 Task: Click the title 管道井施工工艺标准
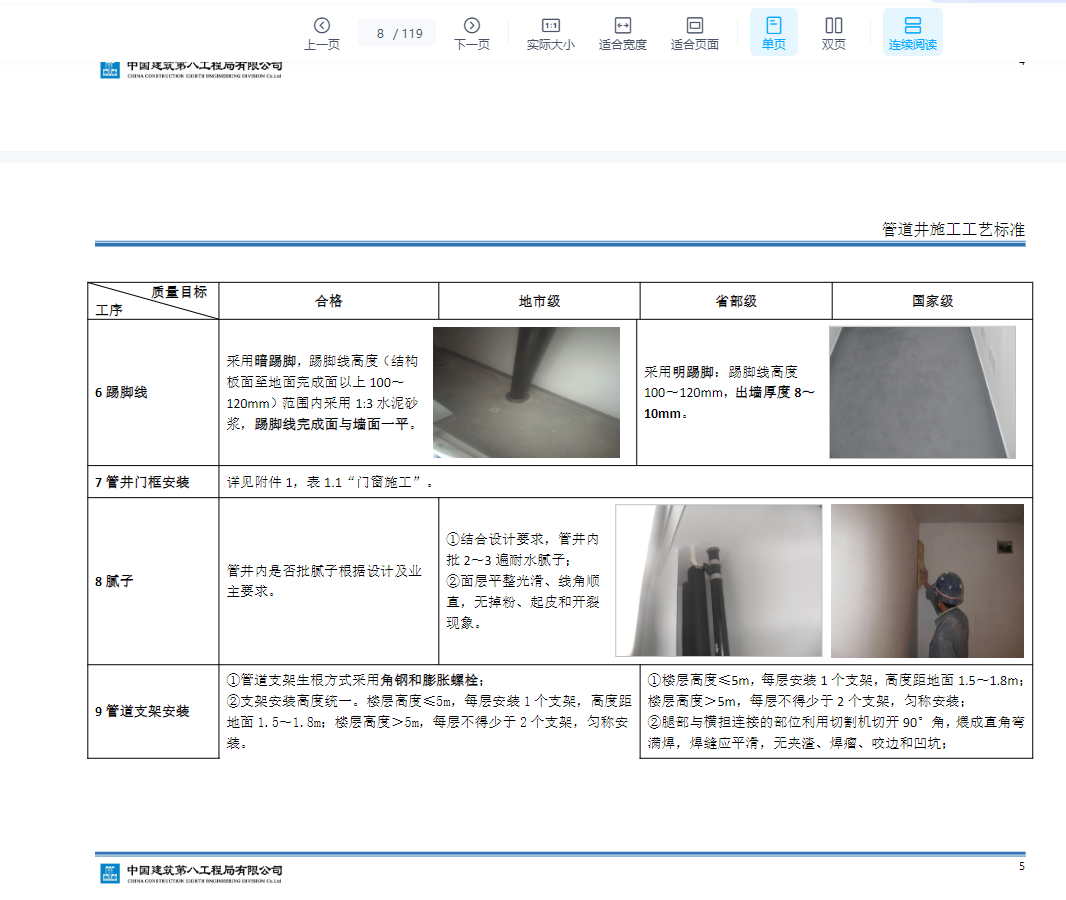[x=953, y=230]
